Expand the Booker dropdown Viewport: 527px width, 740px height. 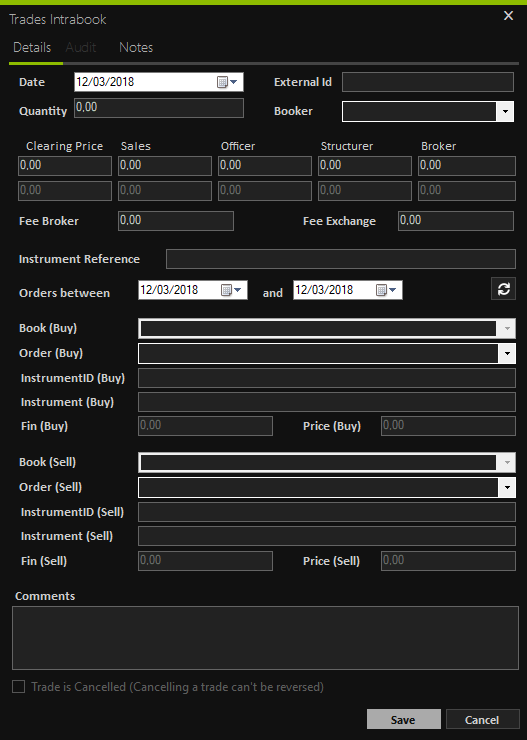click(505, 112)
